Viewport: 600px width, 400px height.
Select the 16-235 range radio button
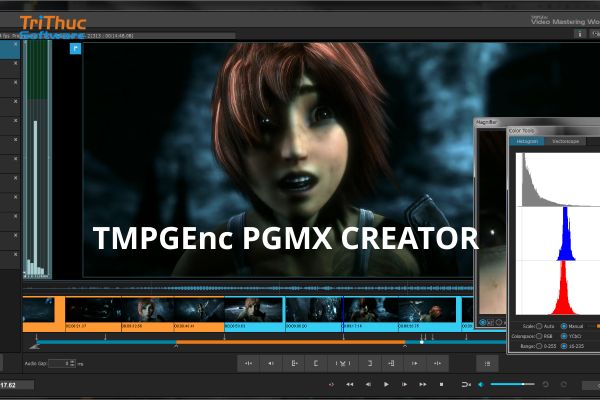click(x=564, y=346)
